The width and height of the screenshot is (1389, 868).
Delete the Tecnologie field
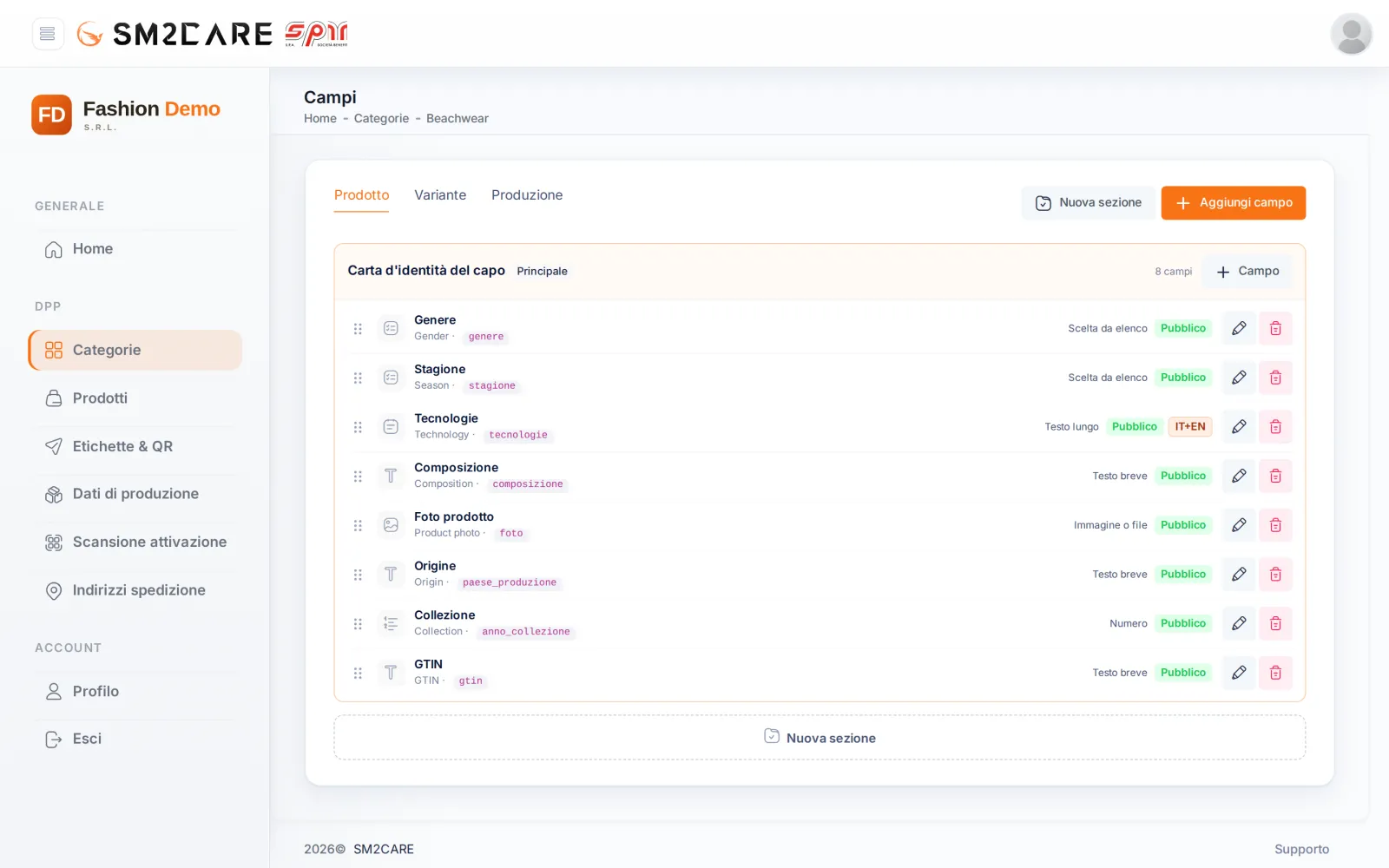tap(1275, 427)
